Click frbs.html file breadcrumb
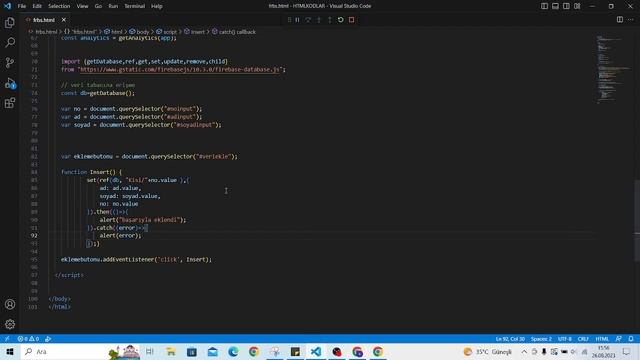This screenshot has width=640, height=360. tap(46, 32)
